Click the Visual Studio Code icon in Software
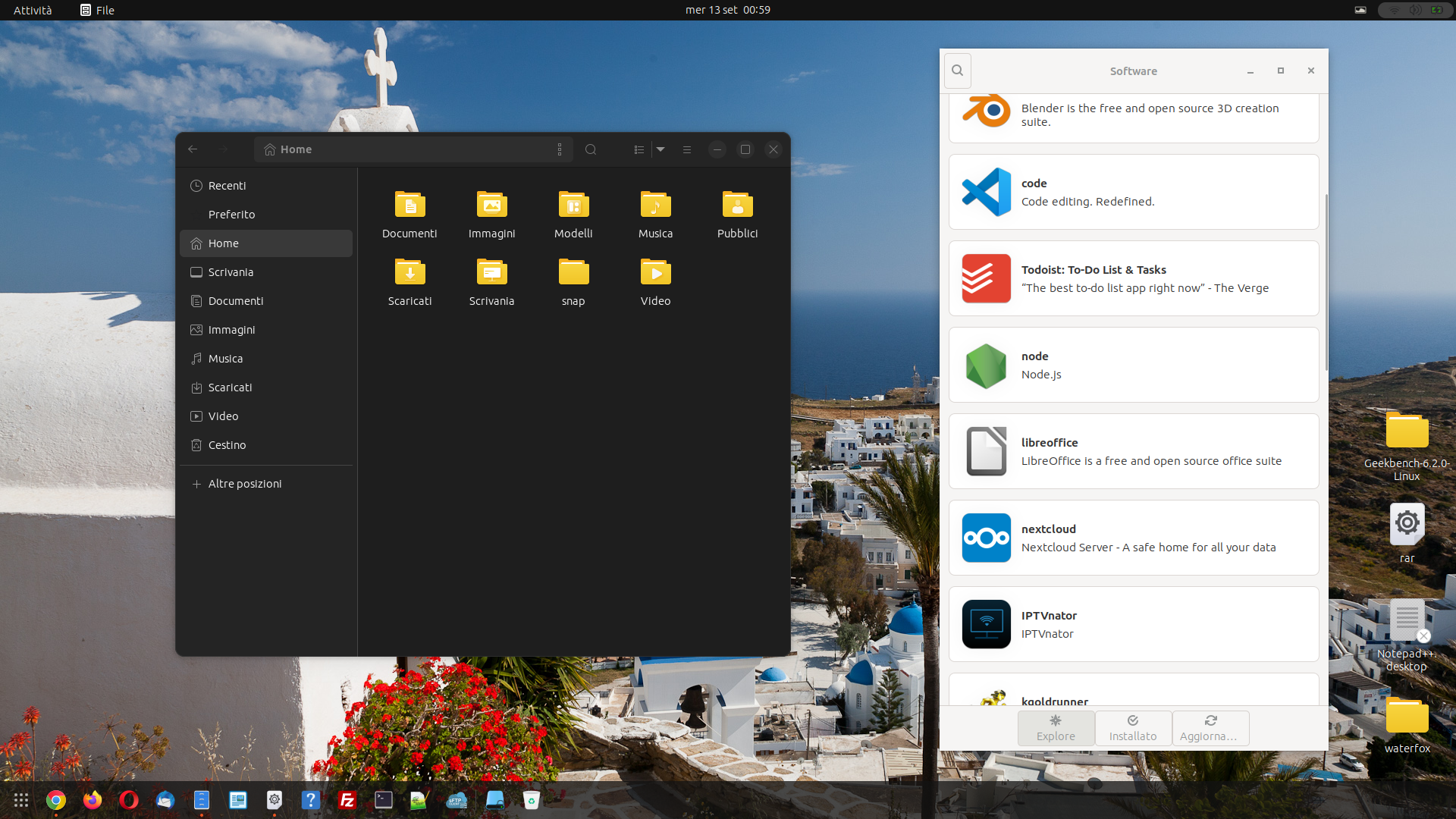This screenshot has height=819, width=1456. click(986, 192)
